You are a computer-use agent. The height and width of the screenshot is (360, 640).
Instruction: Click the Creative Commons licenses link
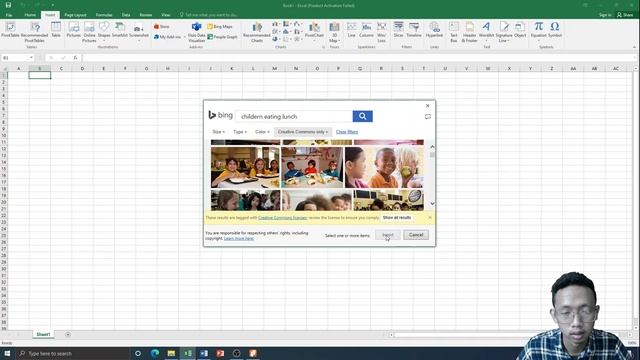282,218
